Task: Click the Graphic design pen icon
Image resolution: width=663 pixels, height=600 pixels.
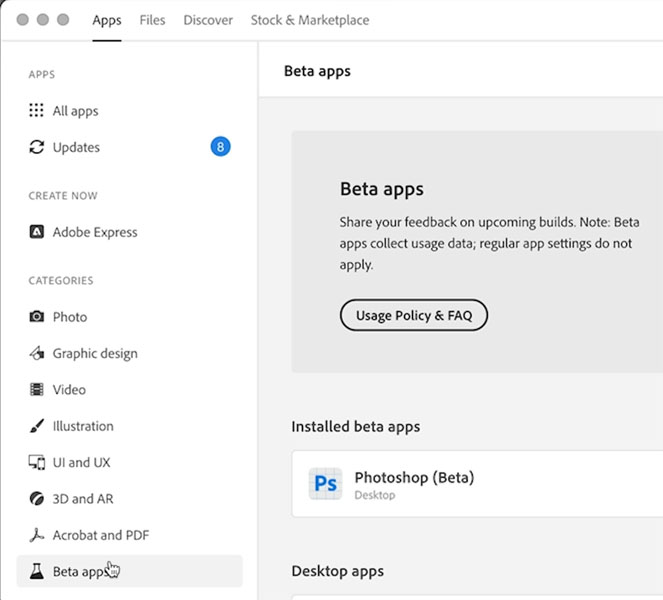Action: tap(36, 353)
